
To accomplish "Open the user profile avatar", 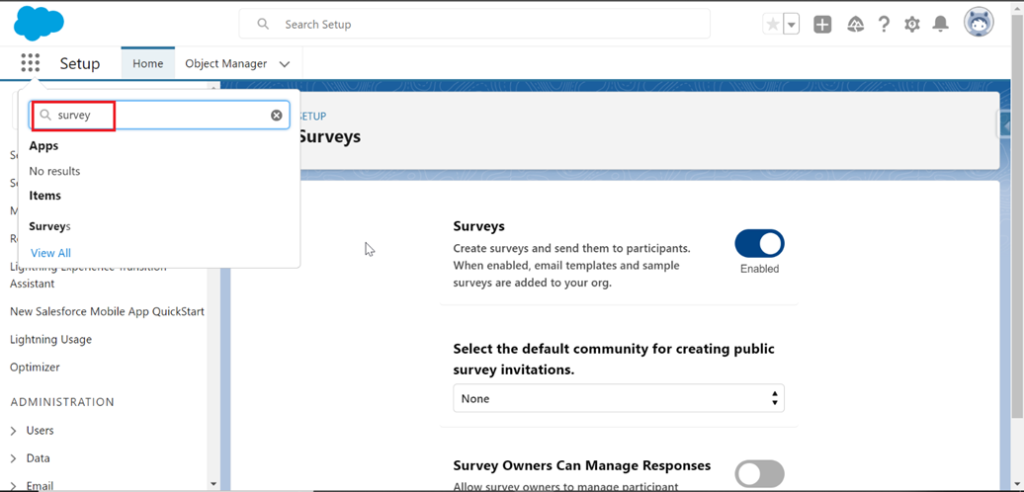I will click(979, 23).
